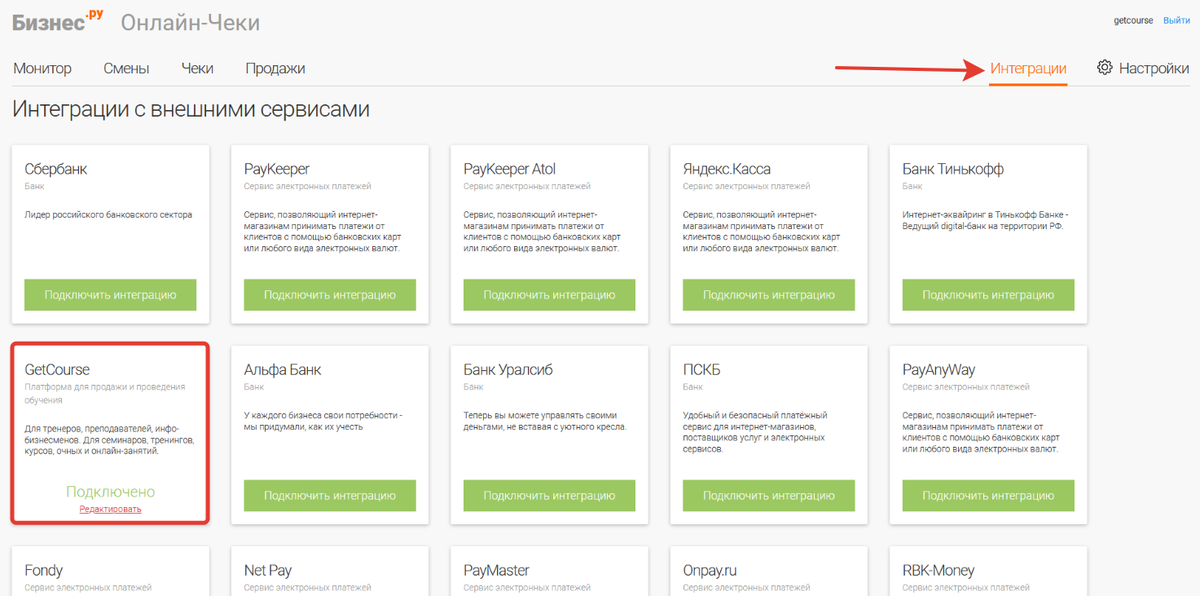This screenshot has height=596, width=1200.
Task: Go to the Чеки tab
Action: pyautogui.click(x=198, y=68)
